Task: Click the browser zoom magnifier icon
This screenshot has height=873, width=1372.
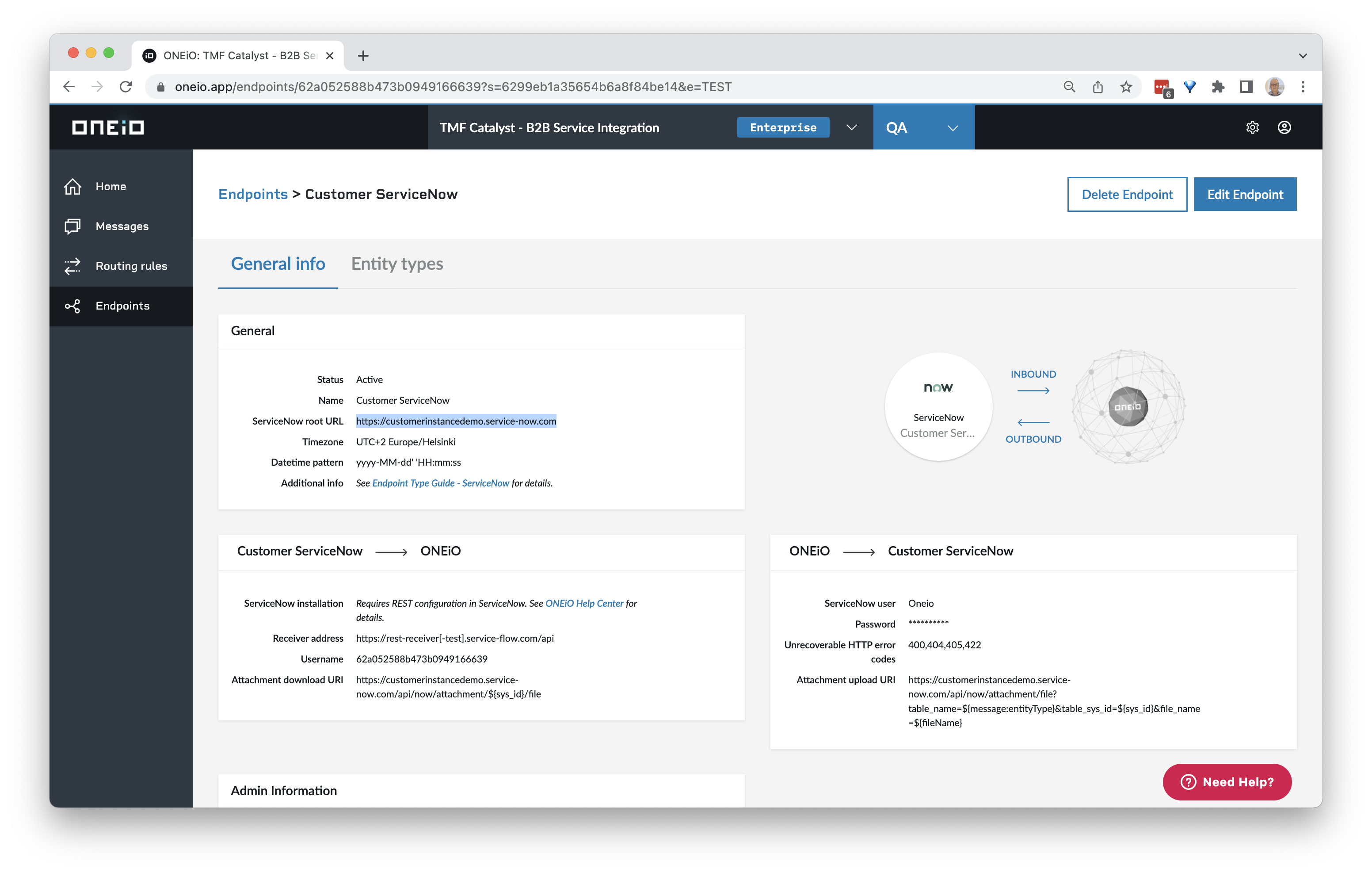Action: coord(1069,87)
